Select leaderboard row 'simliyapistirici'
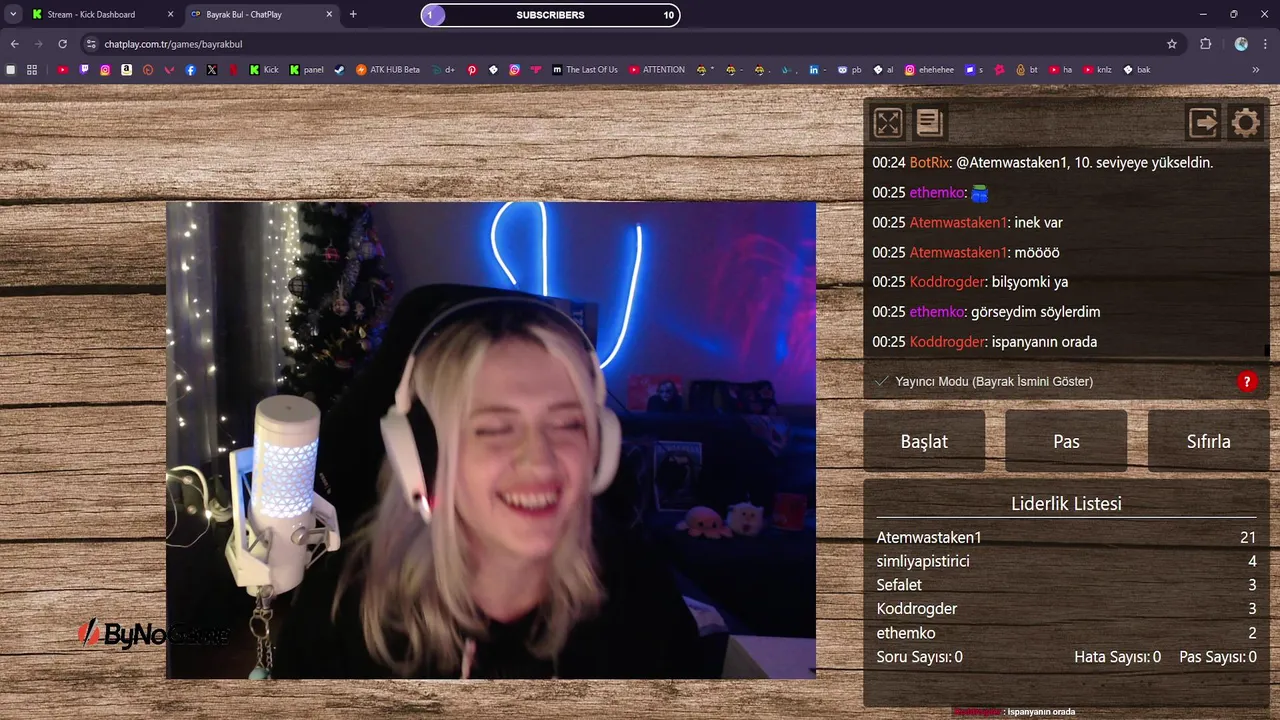This screenshot has height=720, width=1280. click(x=1066, y=561)
